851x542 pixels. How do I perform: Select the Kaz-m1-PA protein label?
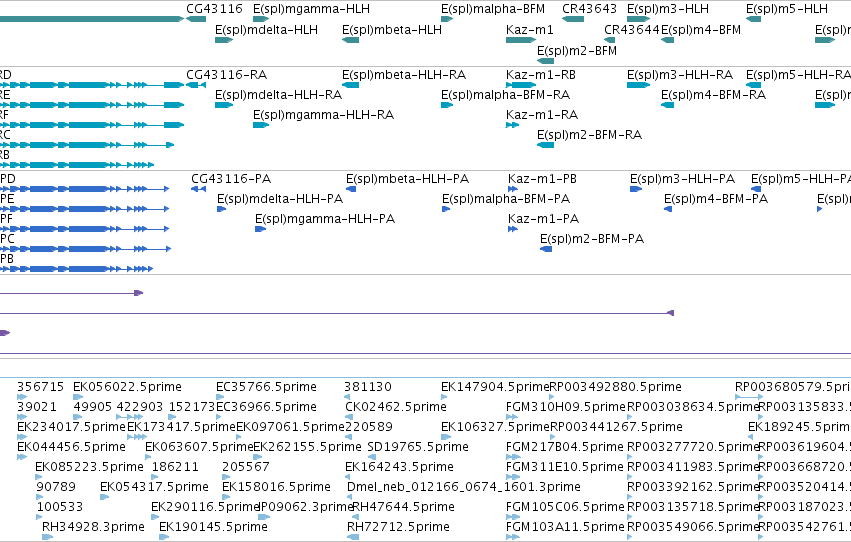(x=543, y=219)
